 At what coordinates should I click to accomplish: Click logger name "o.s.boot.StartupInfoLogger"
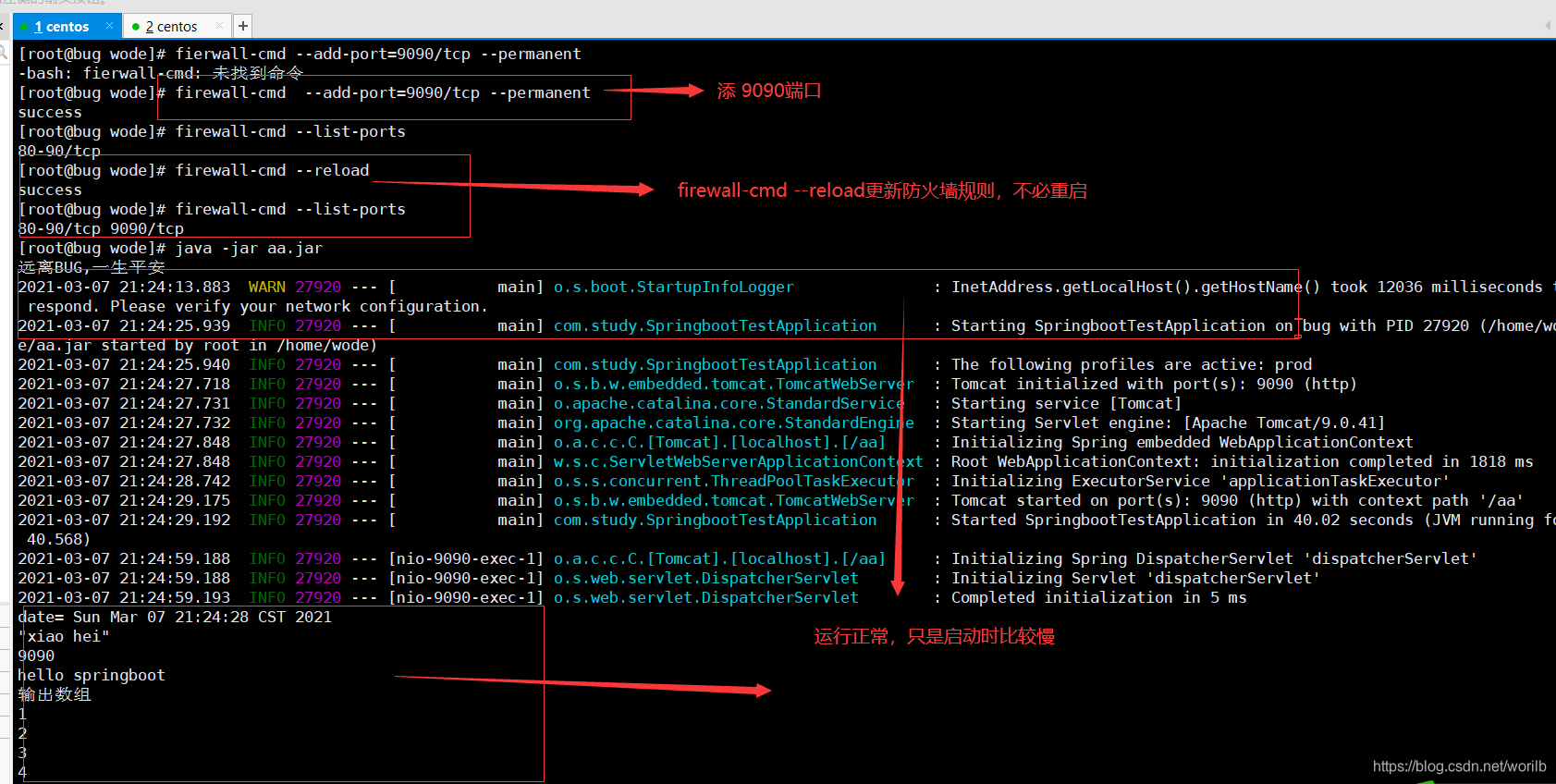pyautogui.click(x=673, y=287)
